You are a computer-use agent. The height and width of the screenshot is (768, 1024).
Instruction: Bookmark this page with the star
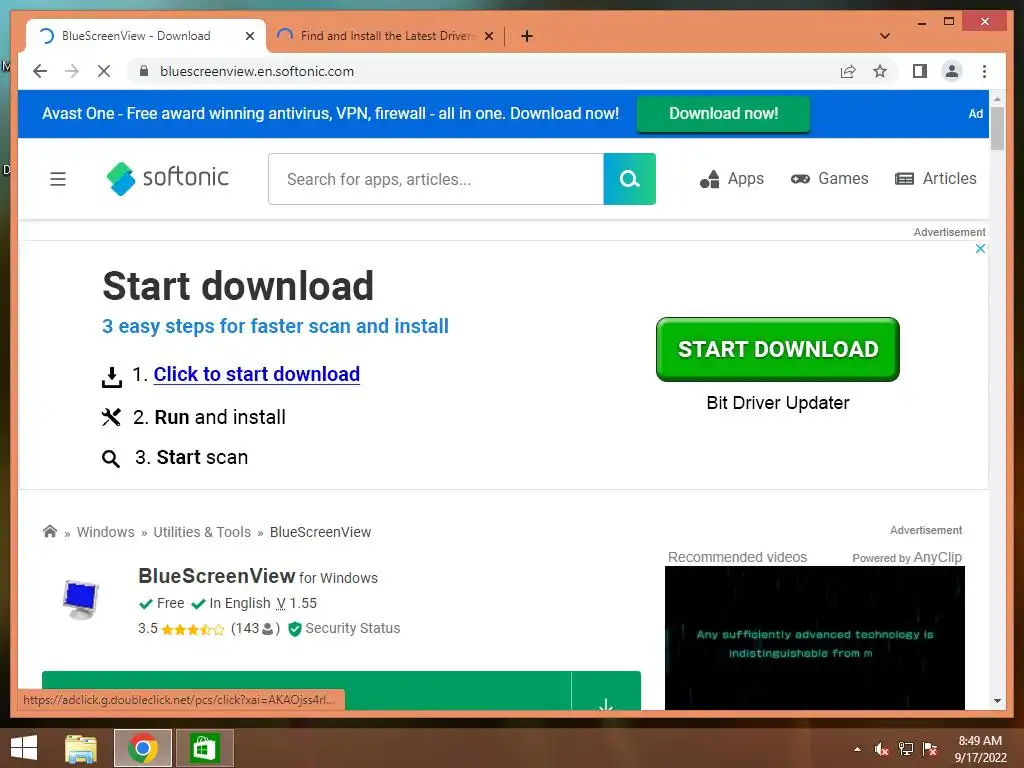click(x=880, y=71)
